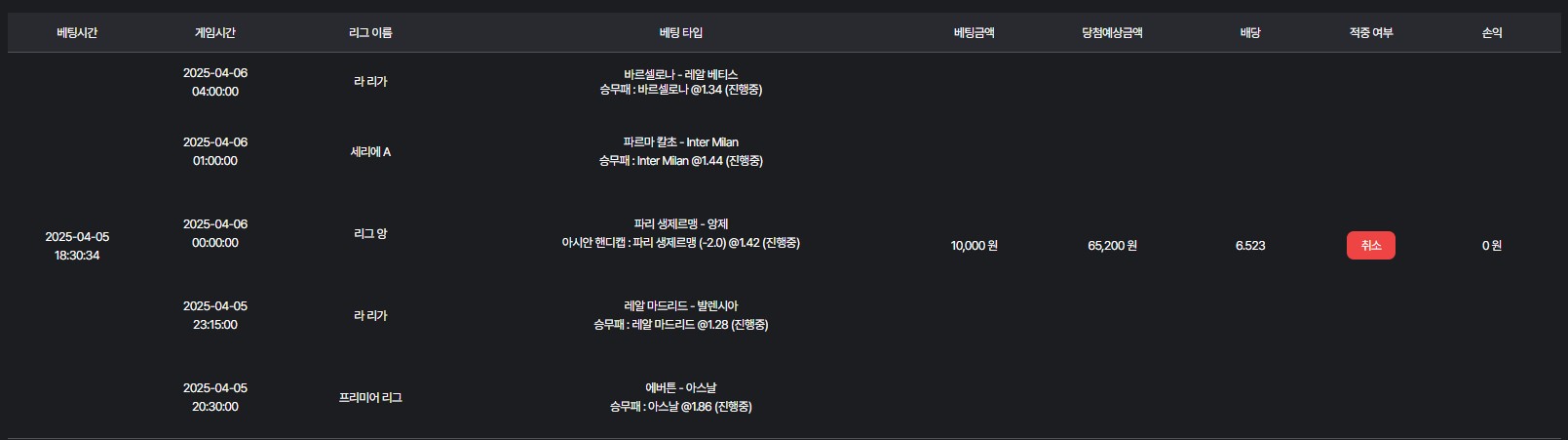Screen dimensions: 1568x440
Task: Click the 당첨예상금액 column header
Action: [1112, 33]
